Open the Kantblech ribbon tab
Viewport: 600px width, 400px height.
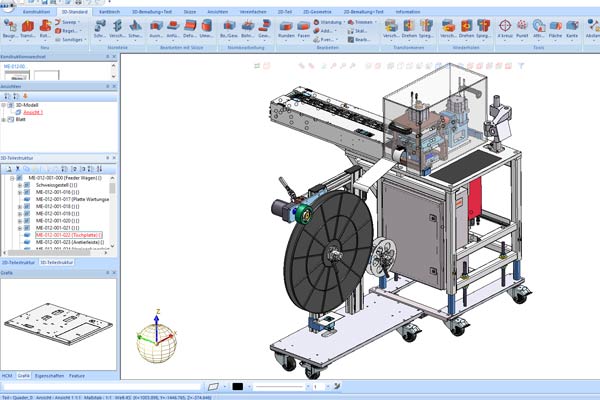(109, 12)
